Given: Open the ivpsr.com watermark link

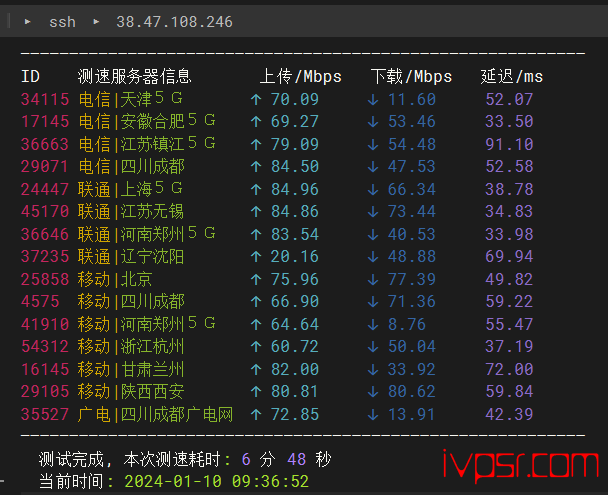Looking at the screenshot, I should pos(524,464).
